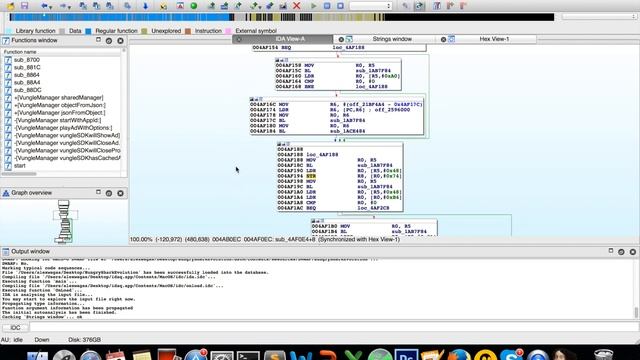Click the Library function legend color swatch
Screen dimensions: 640x360
[9, 31]
